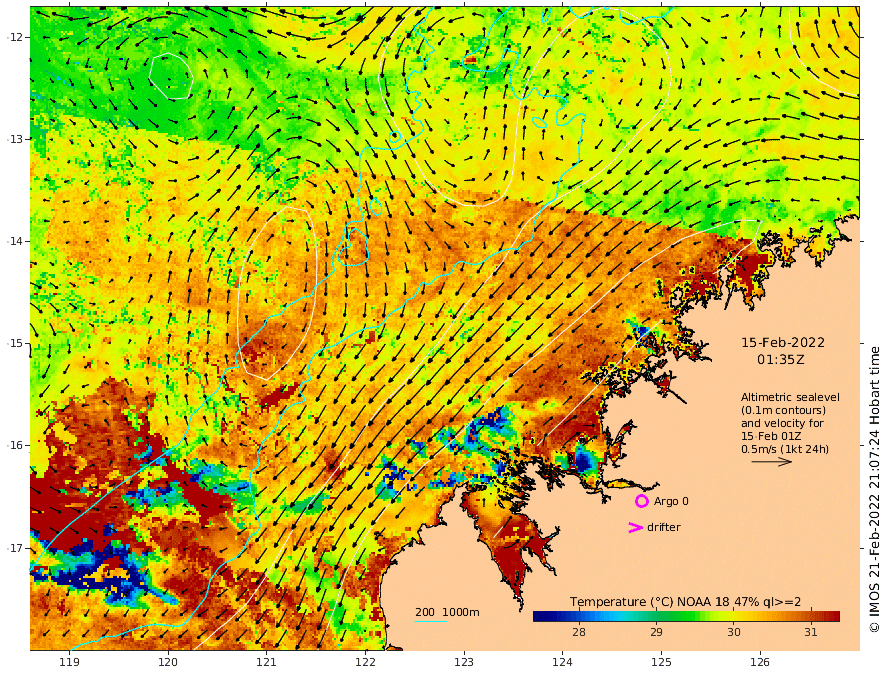
Task: Click the longitude label 120
Action: tap(168, 662)
